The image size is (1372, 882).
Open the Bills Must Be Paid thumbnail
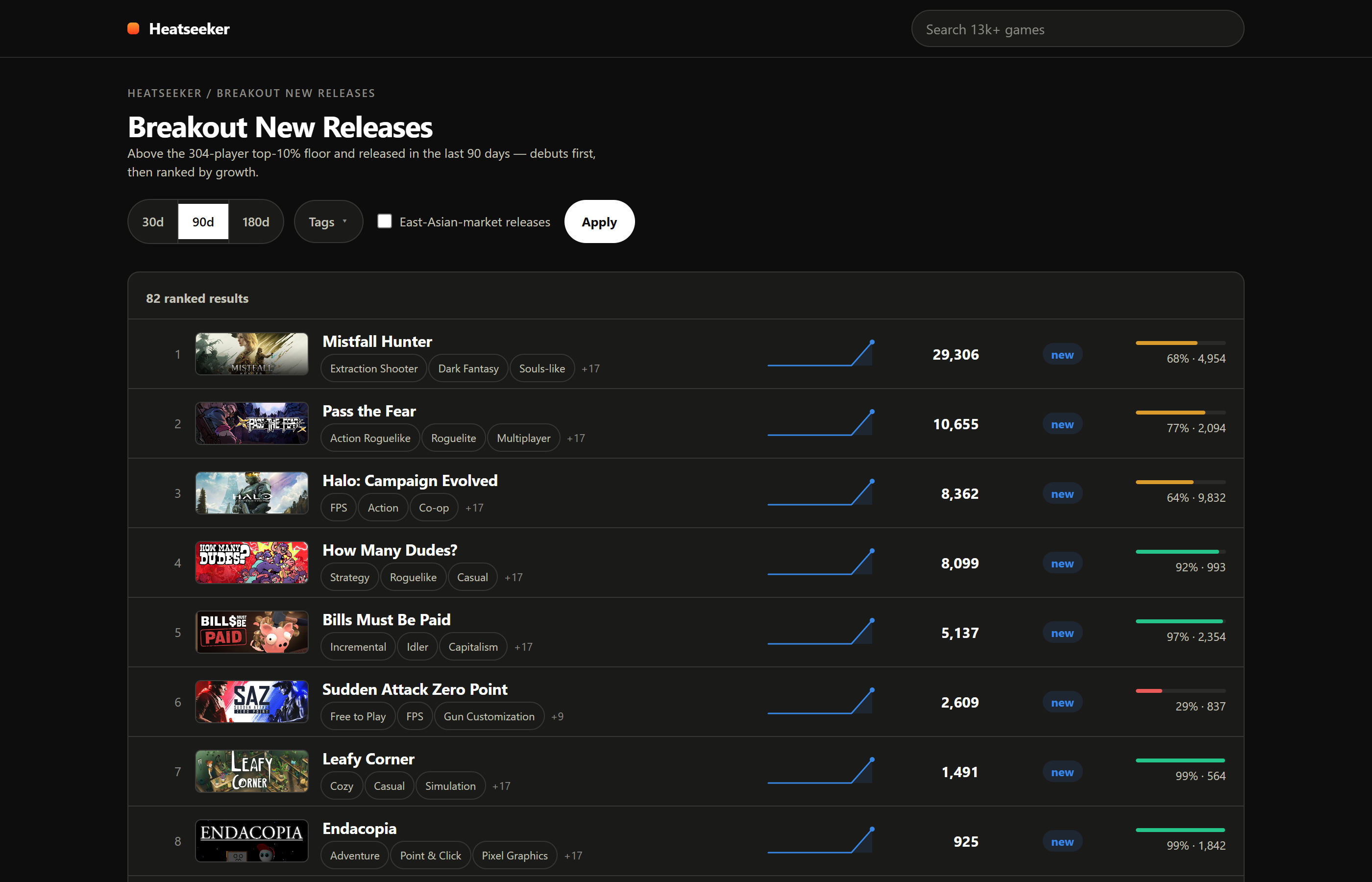pyautogui.click(x=251, y=632)
